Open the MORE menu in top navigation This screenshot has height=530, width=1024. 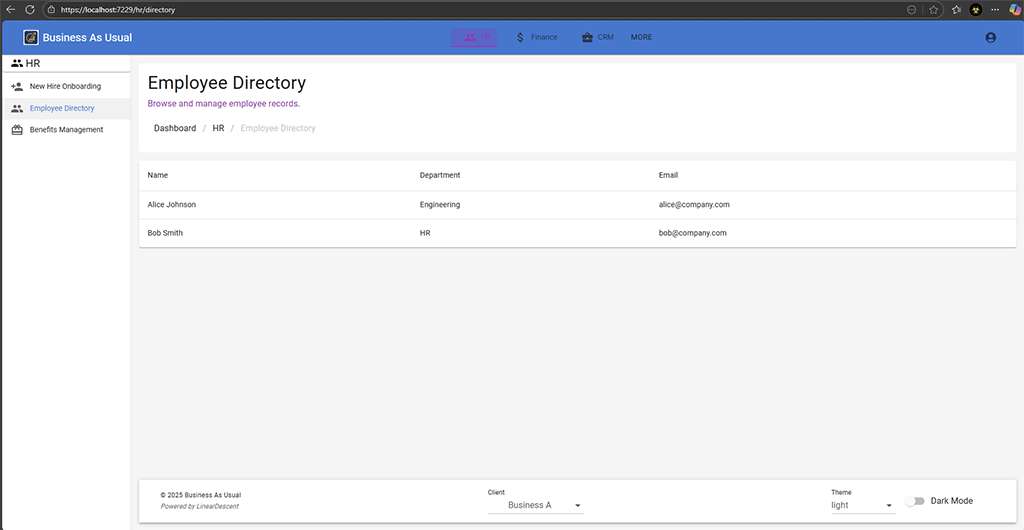pyautogui.click(x=641, y=38)
